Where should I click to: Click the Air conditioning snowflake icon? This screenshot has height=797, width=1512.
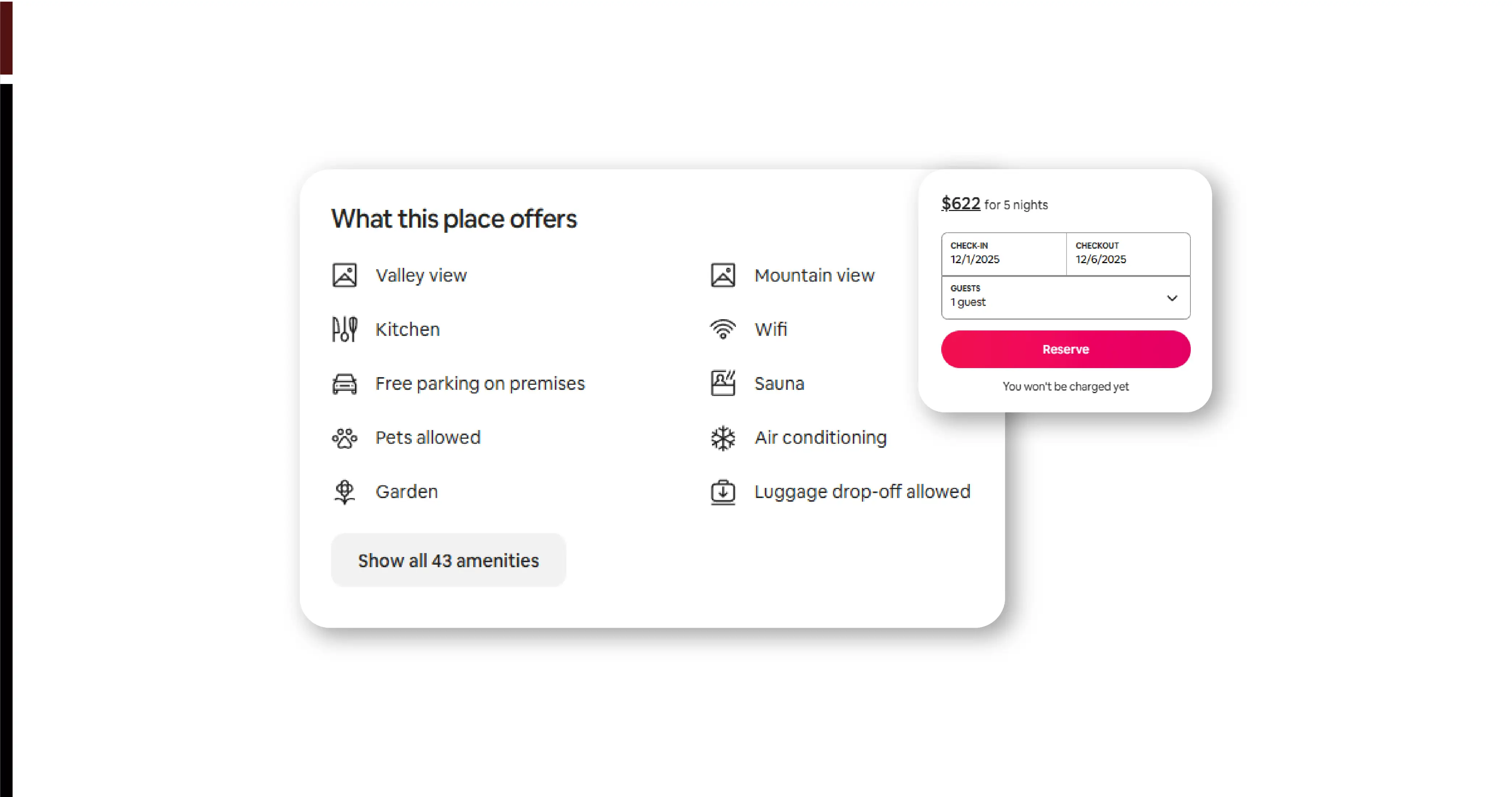coord(723,438)
